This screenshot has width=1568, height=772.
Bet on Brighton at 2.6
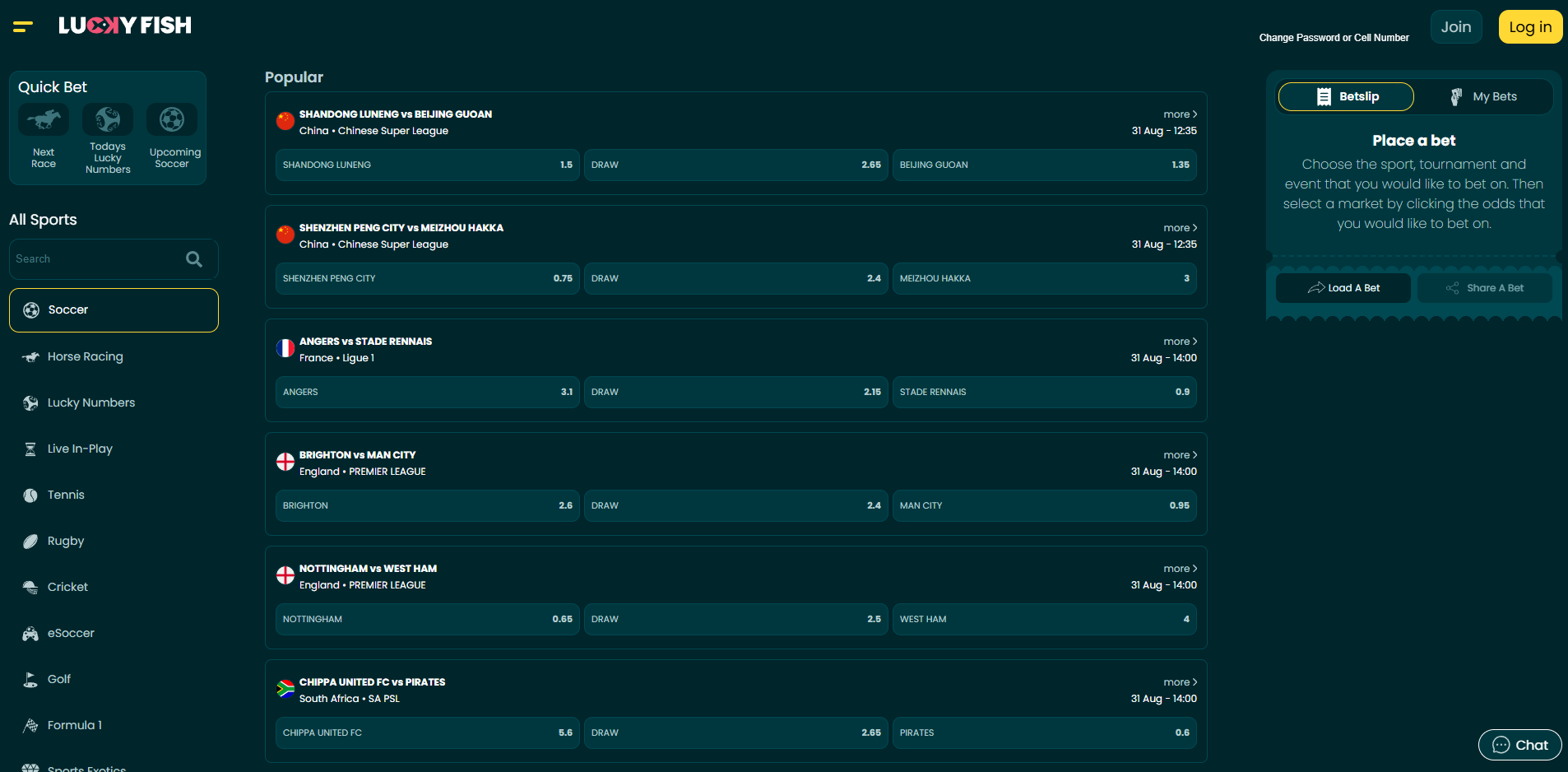point(428,505)
